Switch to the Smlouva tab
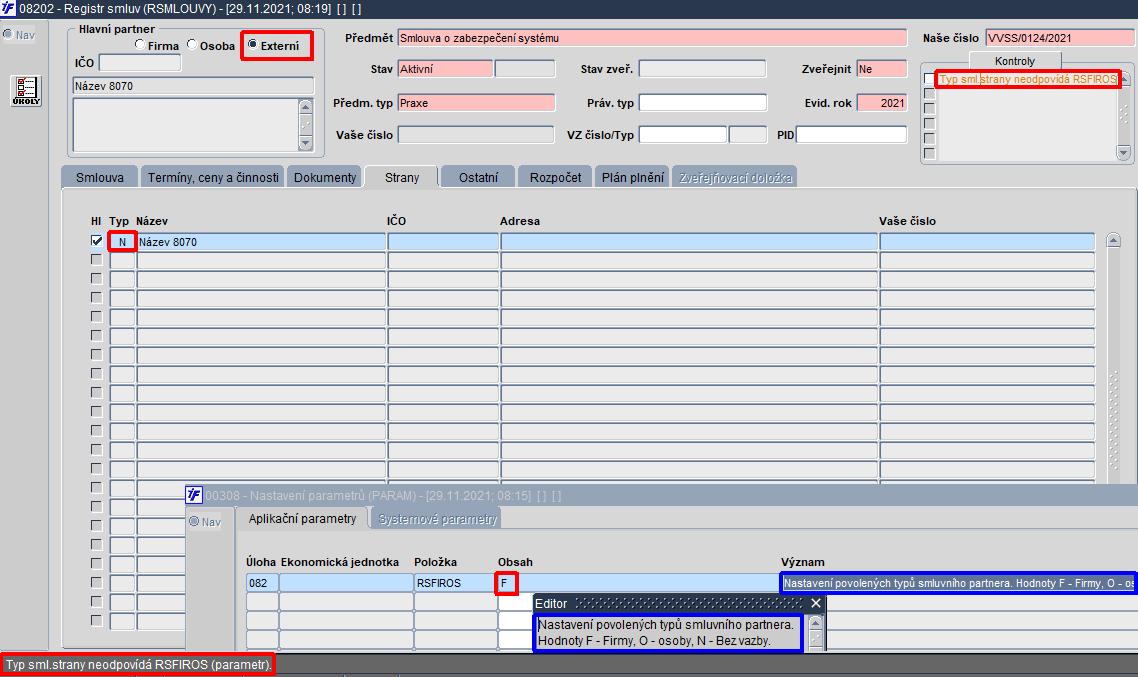 click(x=100, y=177)
